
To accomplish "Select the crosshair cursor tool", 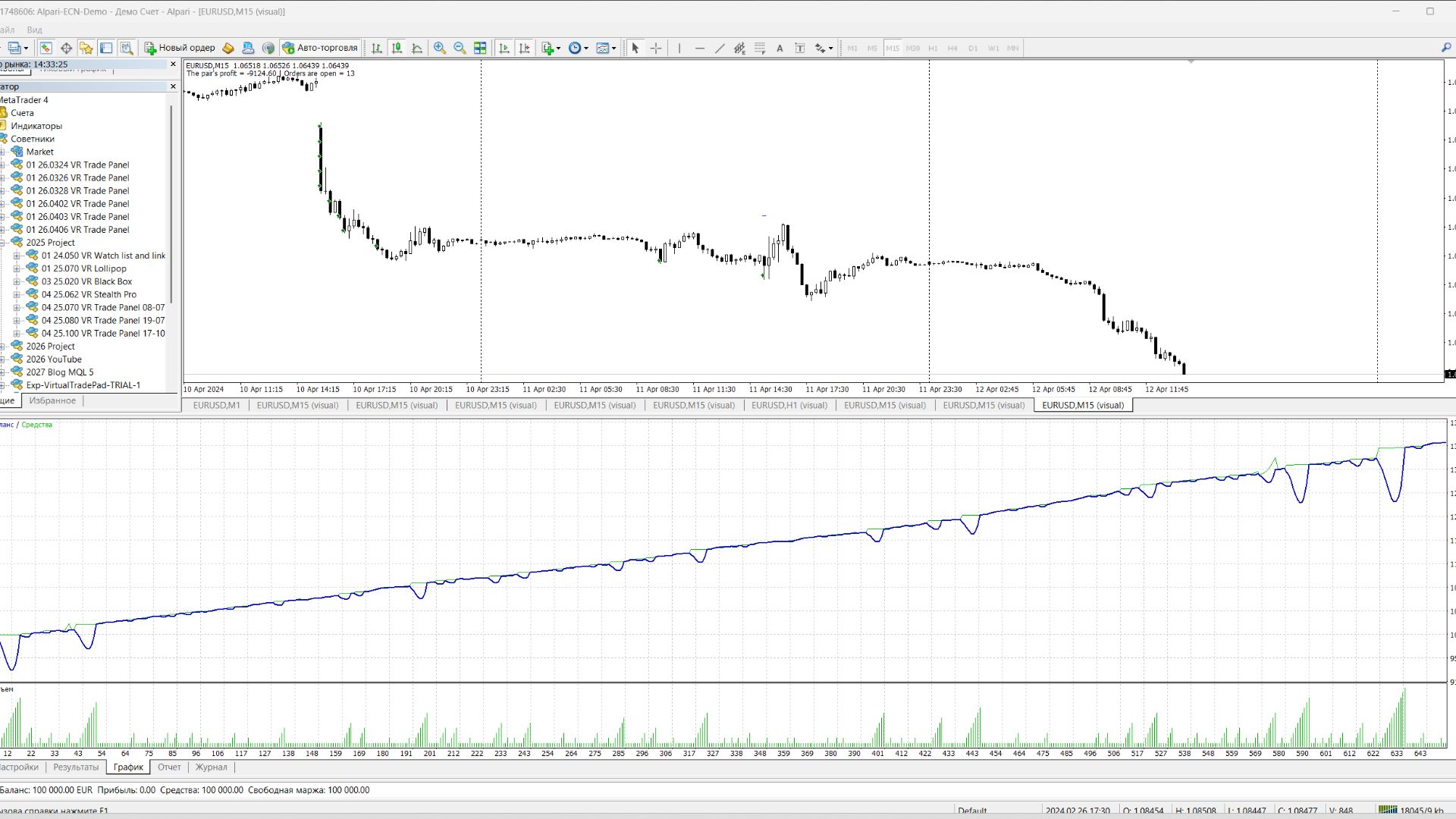I will tap(656, 48).
